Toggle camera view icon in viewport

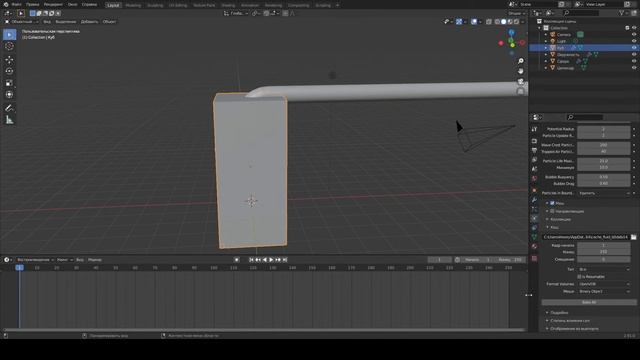(521, 81)
